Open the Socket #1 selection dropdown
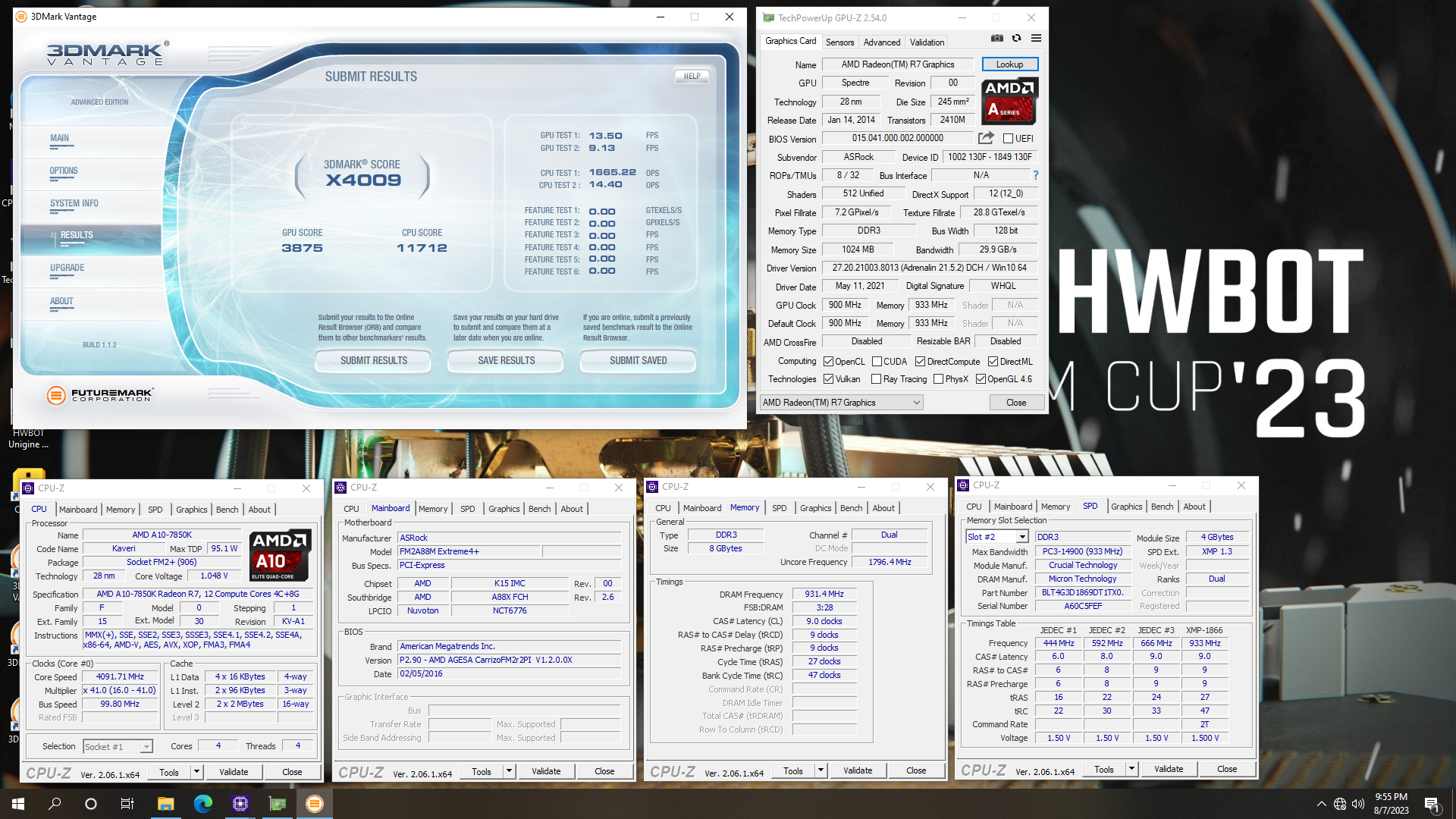This screenshot has height=819, width=1456. coord(117,747)
